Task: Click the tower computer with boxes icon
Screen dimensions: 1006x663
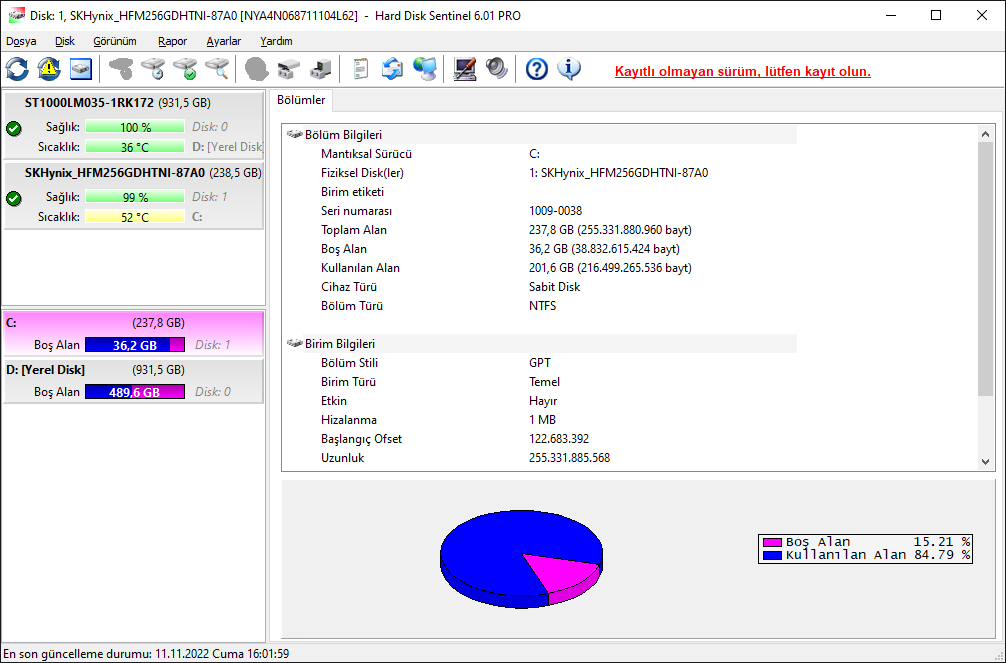Action: [x=320, y=69]
